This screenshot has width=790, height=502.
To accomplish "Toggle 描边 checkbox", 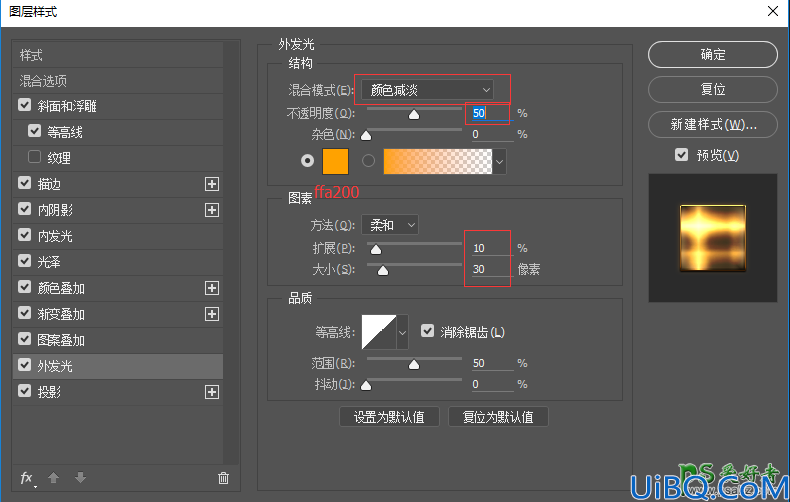I will pos(25,183).
